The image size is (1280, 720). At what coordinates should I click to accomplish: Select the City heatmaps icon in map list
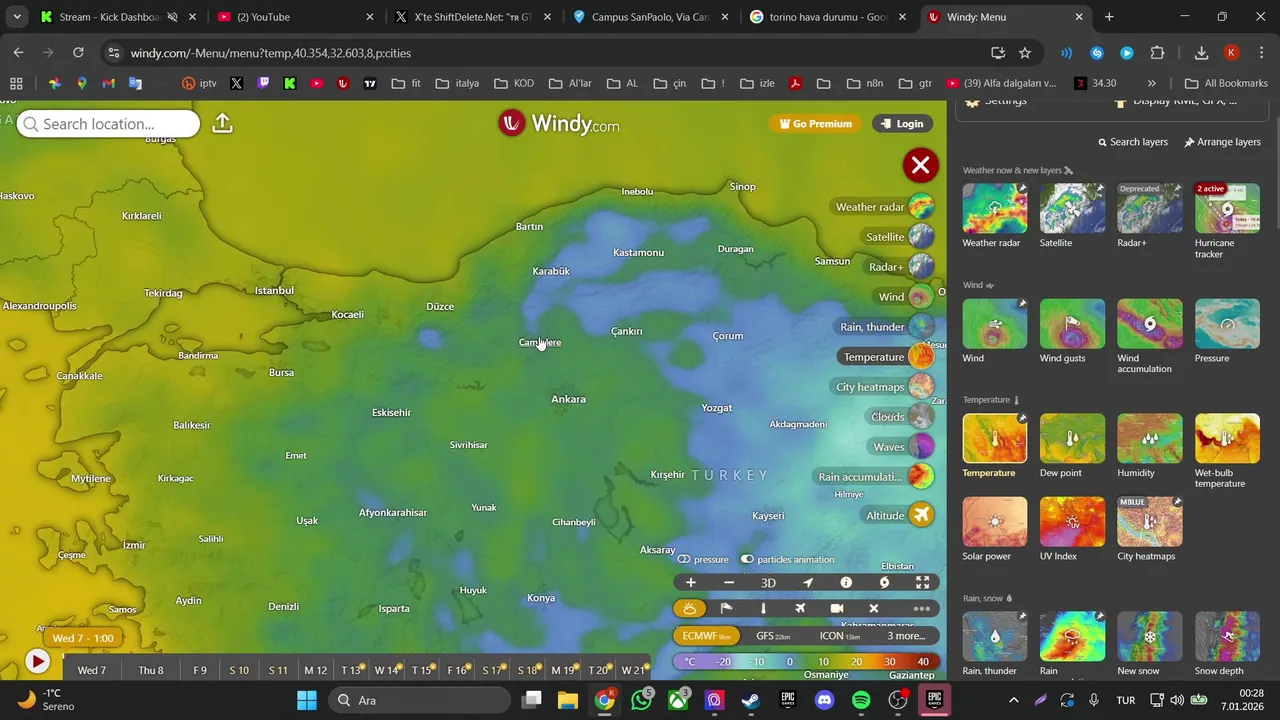tap(921, 387)
